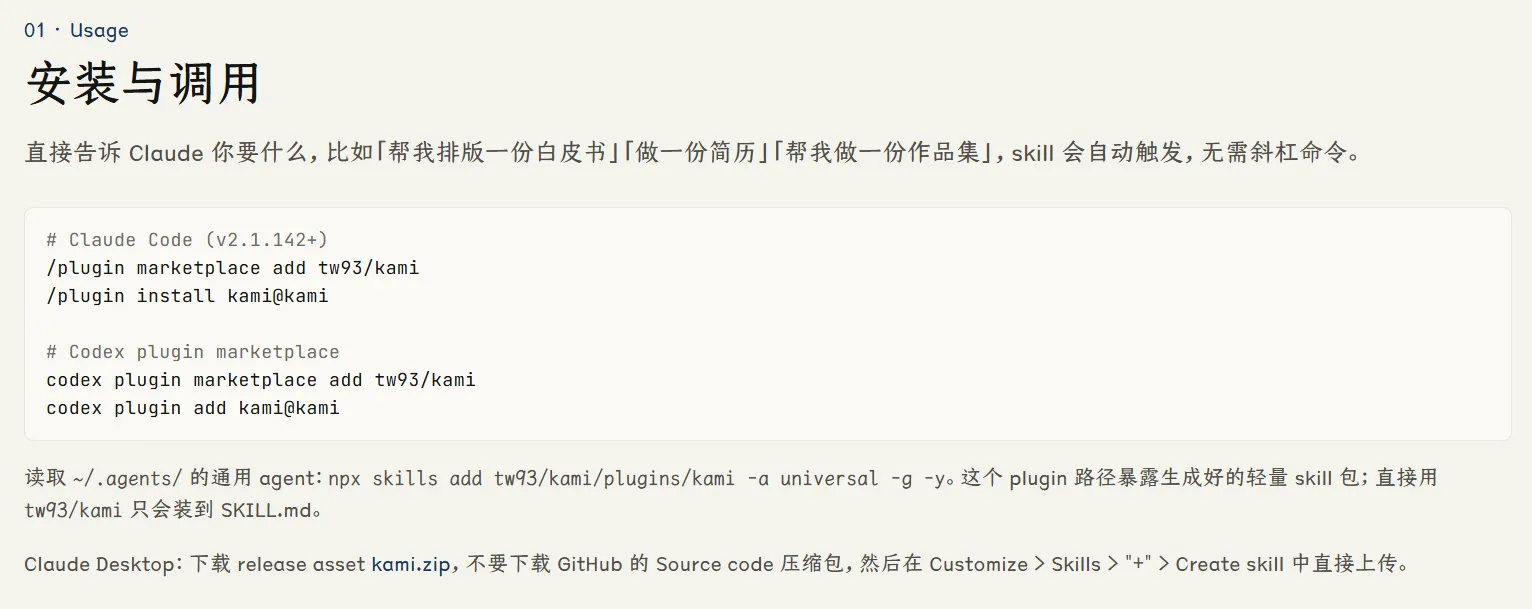Click the "/plugin install kami@kami" command line
This screenshot has height=609, width=1532.
pos(187,296)
